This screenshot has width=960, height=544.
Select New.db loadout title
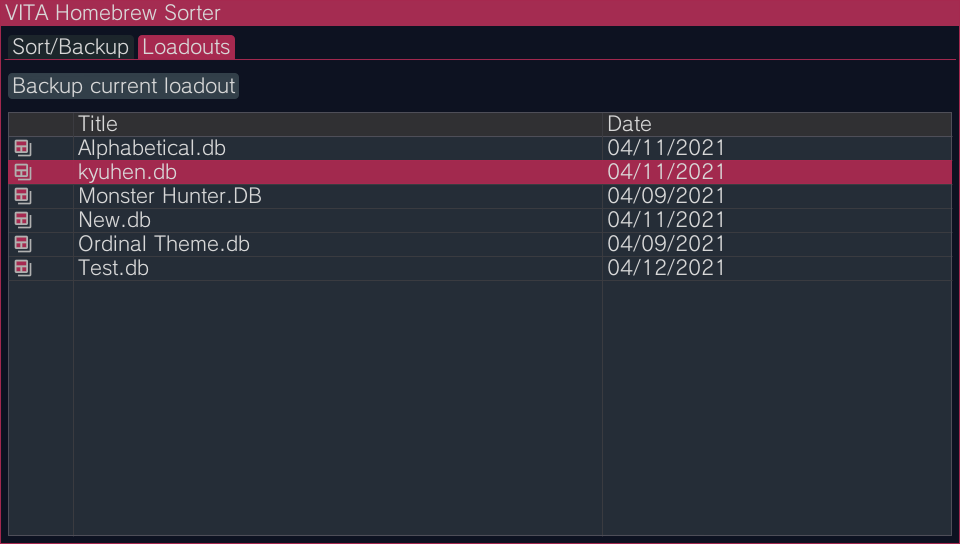point(114,220)
